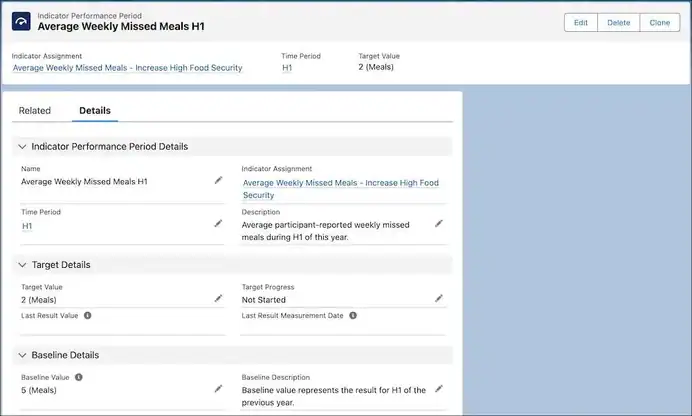Screen dimensions: 692x416
Task: Switch to the Related tab
Action: [35, 111]
